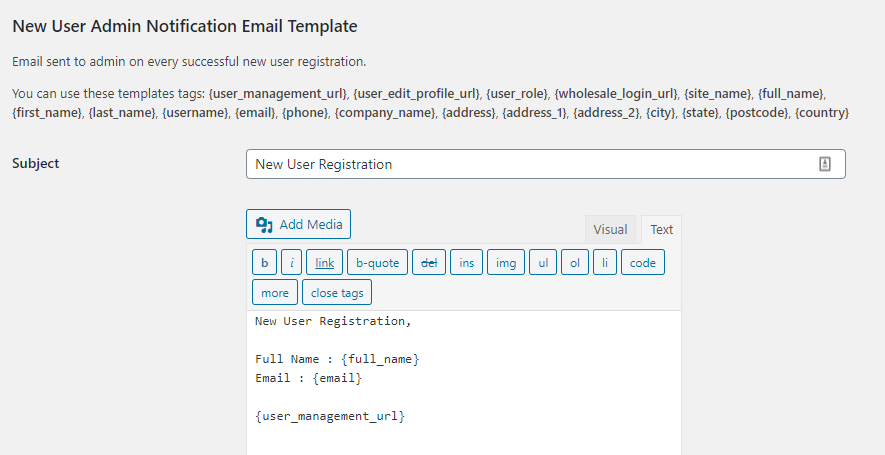Viewport: 885px width, 455px height.
Task: Add unordered list via ul button
Action: point(542,263)
